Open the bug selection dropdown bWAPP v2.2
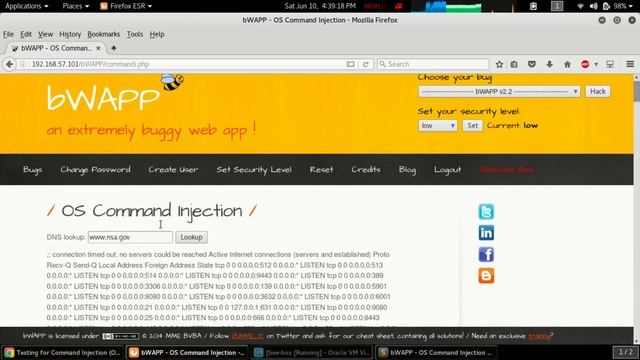The image size is (640, 360). tap(499, 91)
